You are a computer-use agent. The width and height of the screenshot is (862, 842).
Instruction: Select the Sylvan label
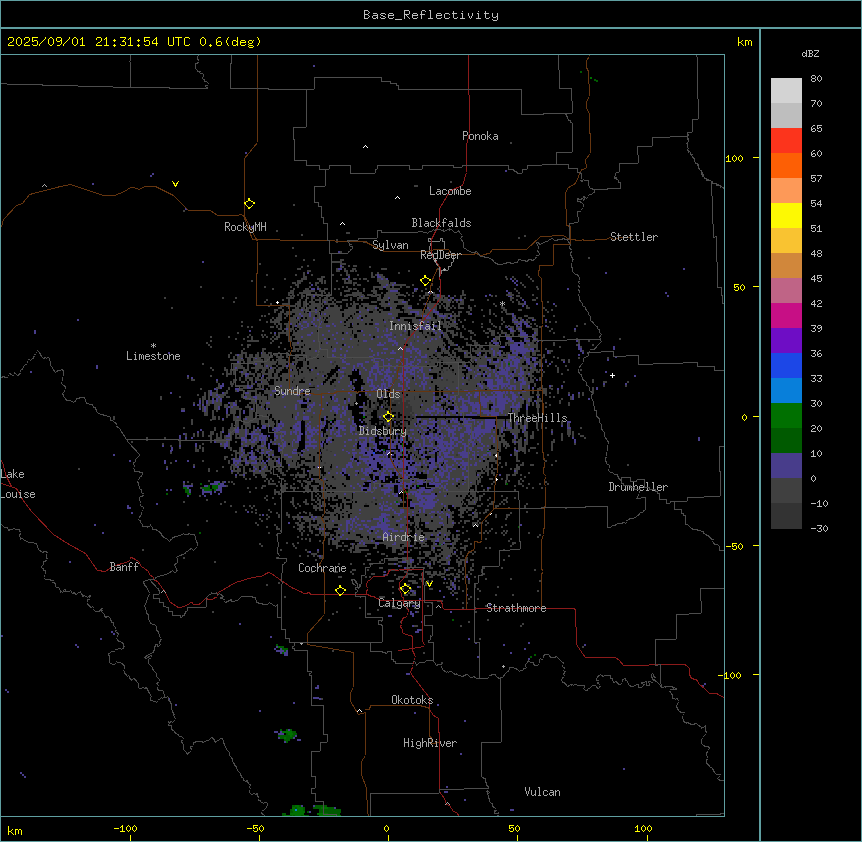[390, 246]
